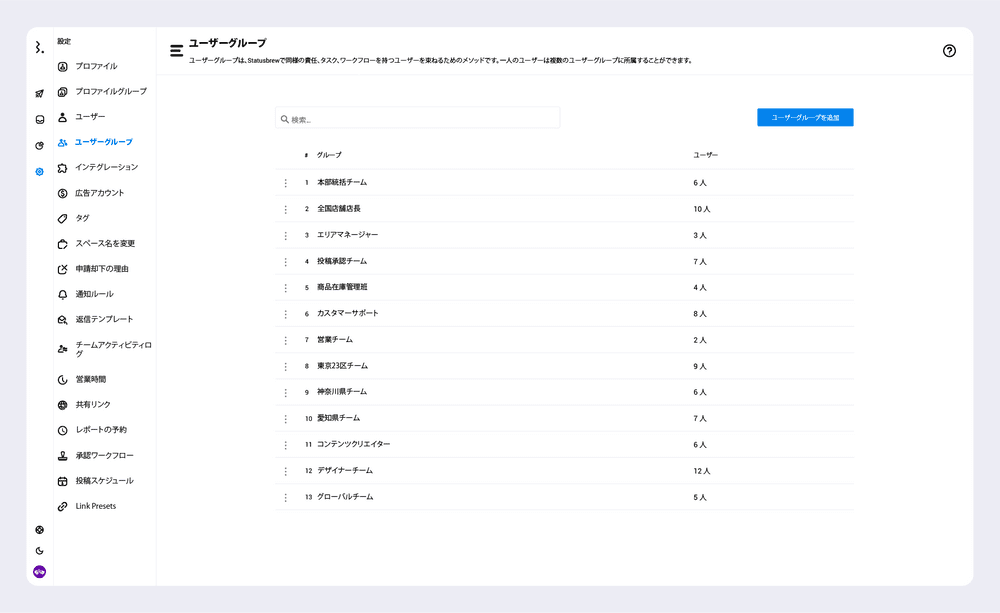The width and height of the screenshot is (1000, 613).
Task: Go to 承認ワークフロー settings page
Action: click(x=104, y=456)
